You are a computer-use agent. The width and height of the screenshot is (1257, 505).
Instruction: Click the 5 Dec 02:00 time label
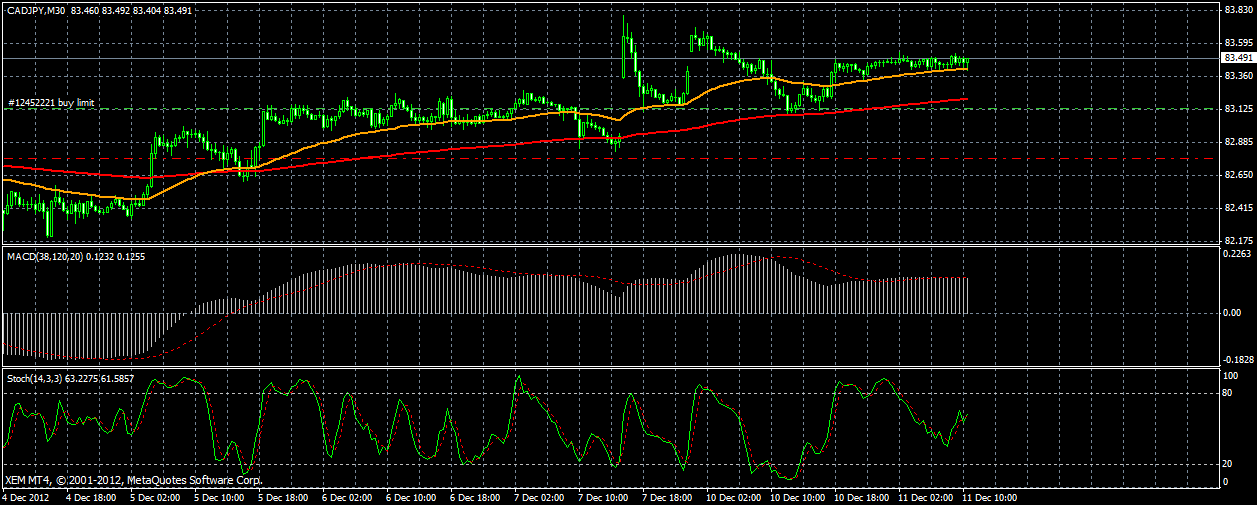point(154,496)
